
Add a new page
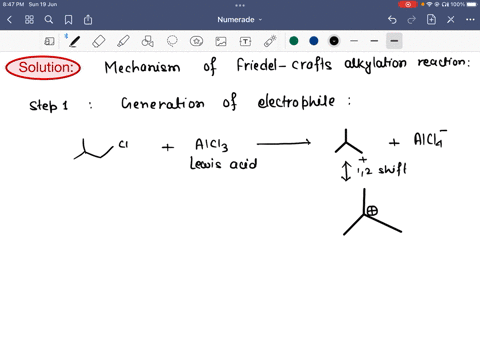(x=431, y=19)
